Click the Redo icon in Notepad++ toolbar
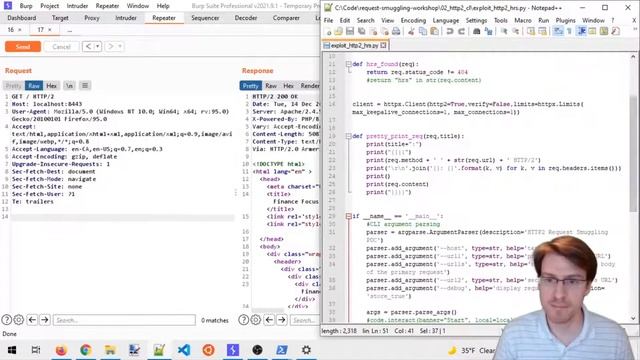Image resolution: width=640 pixels, height=360 pixels. (x=462, y=31)
